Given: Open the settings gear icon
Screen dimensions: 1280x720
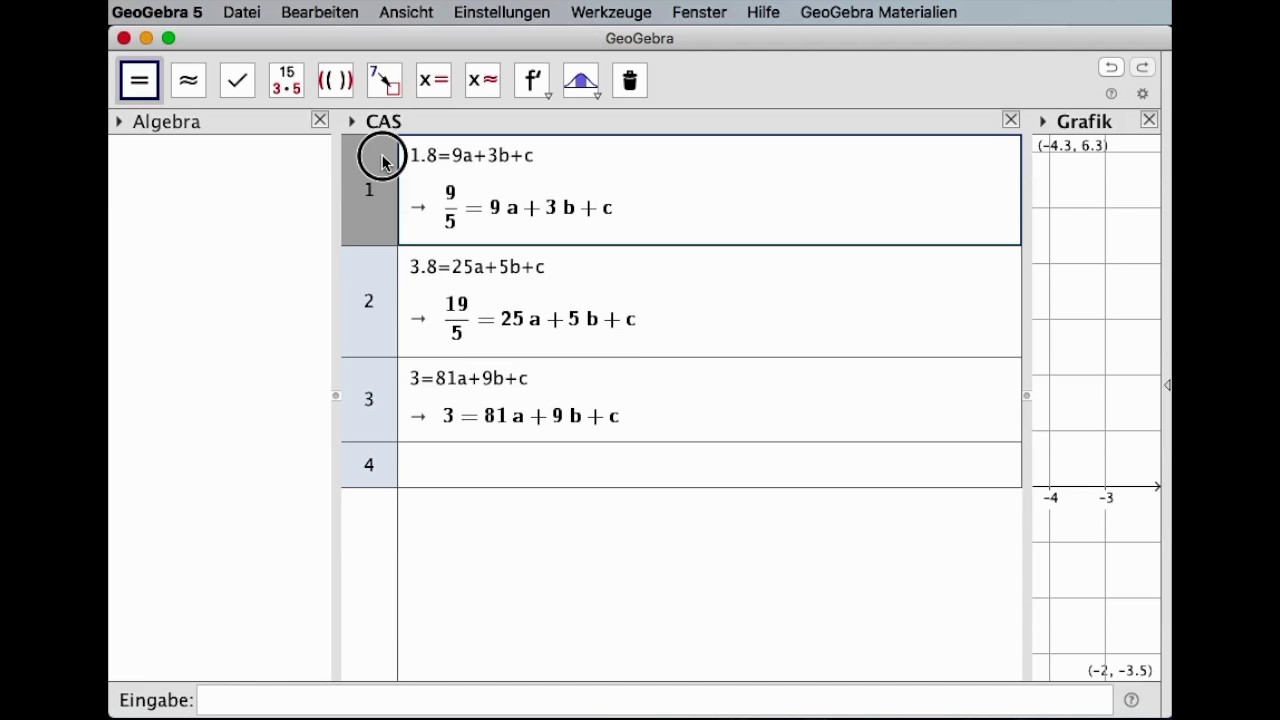Looking at the screenshot, I should click(1143, 94).
